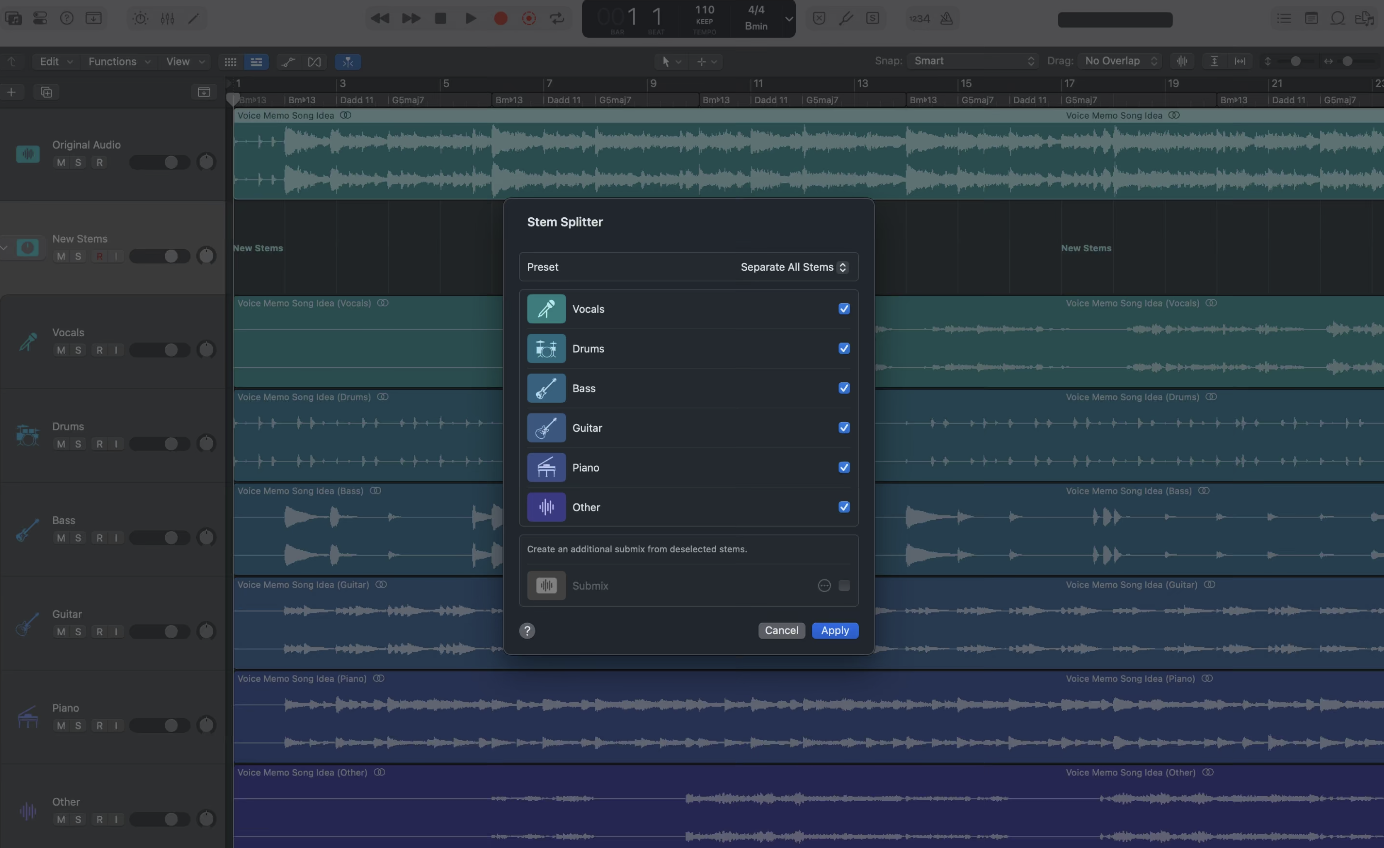Toggle the Catch Playhead button

(x=349, y=61)
